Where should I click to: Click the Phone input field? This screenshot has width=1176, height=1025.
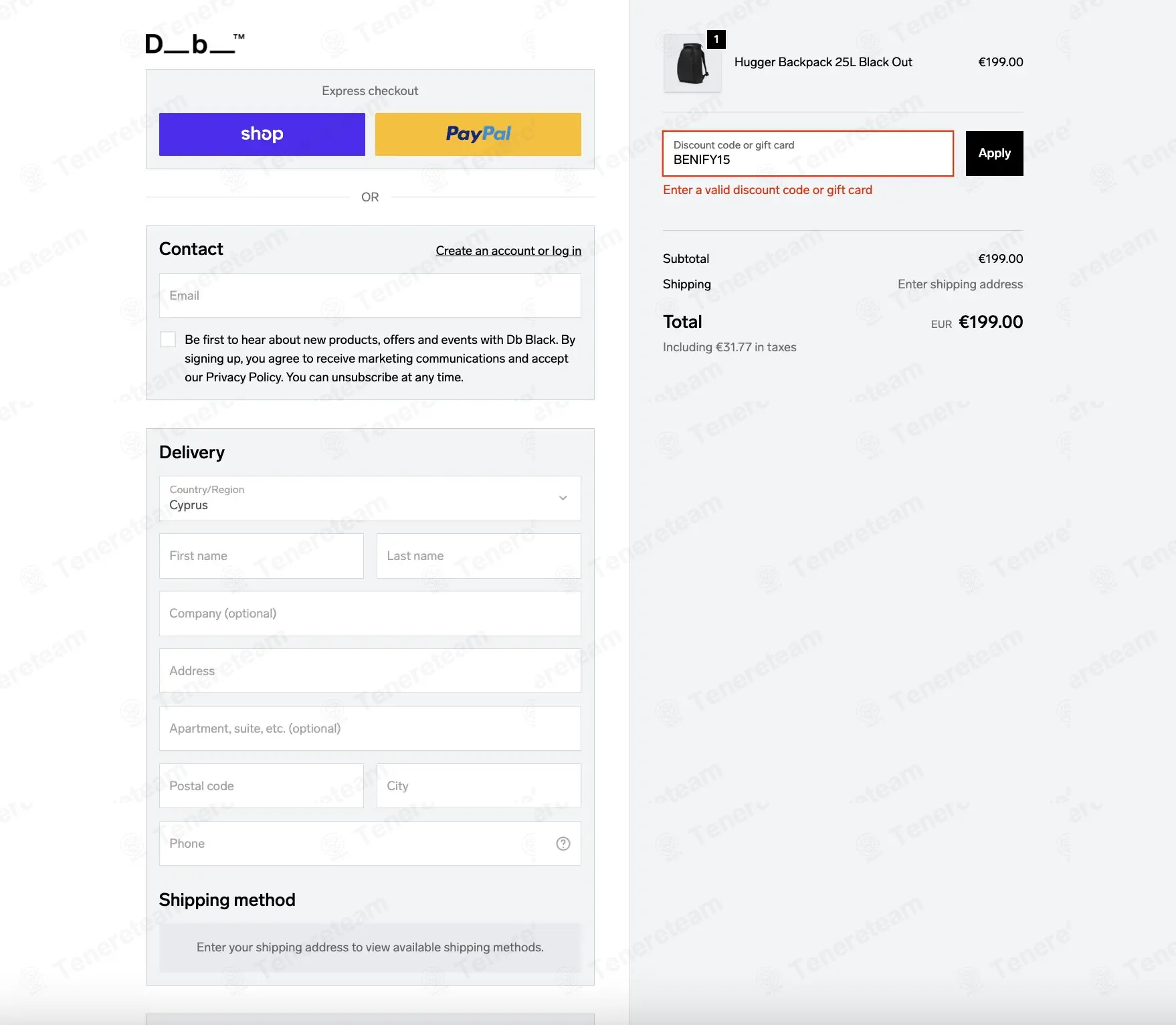(370, 844)
